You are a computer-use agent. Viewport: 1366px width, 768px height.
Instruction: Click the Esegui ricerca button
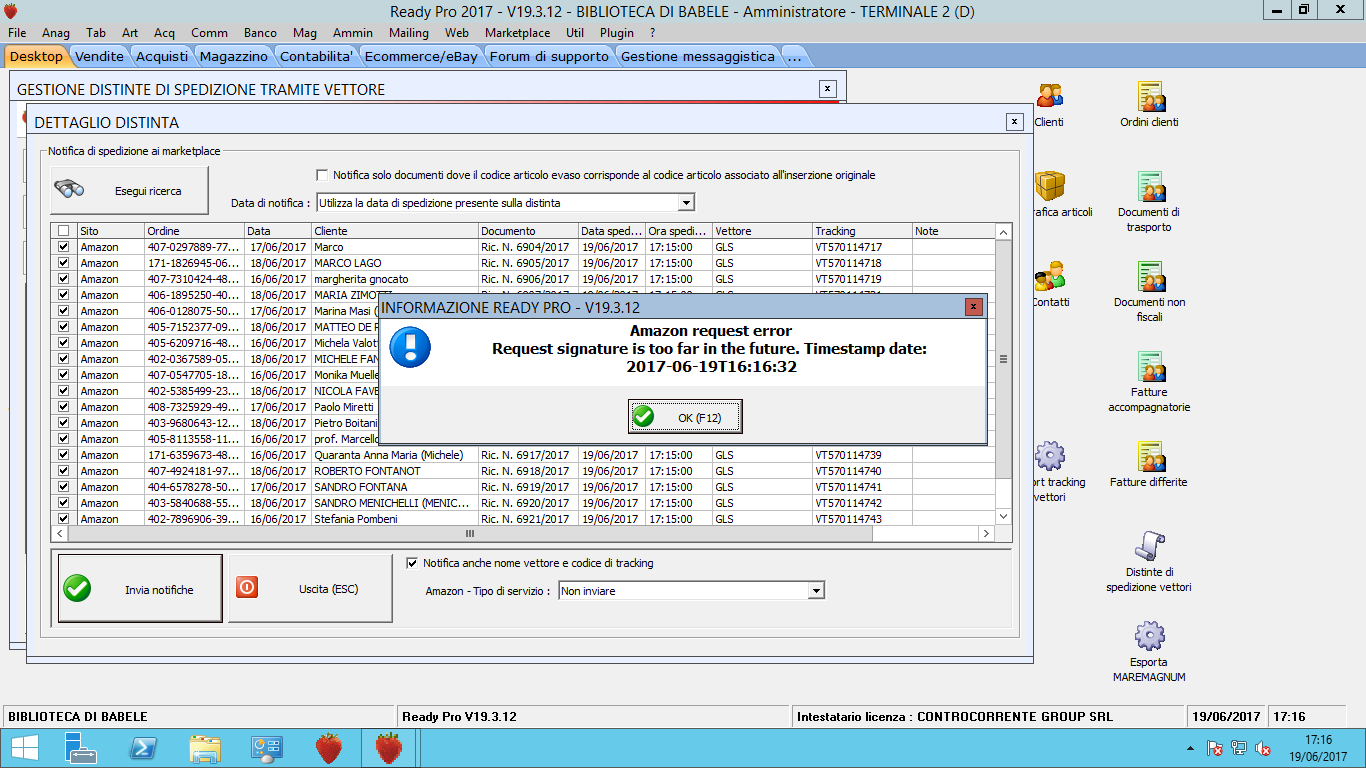(130, 190)
